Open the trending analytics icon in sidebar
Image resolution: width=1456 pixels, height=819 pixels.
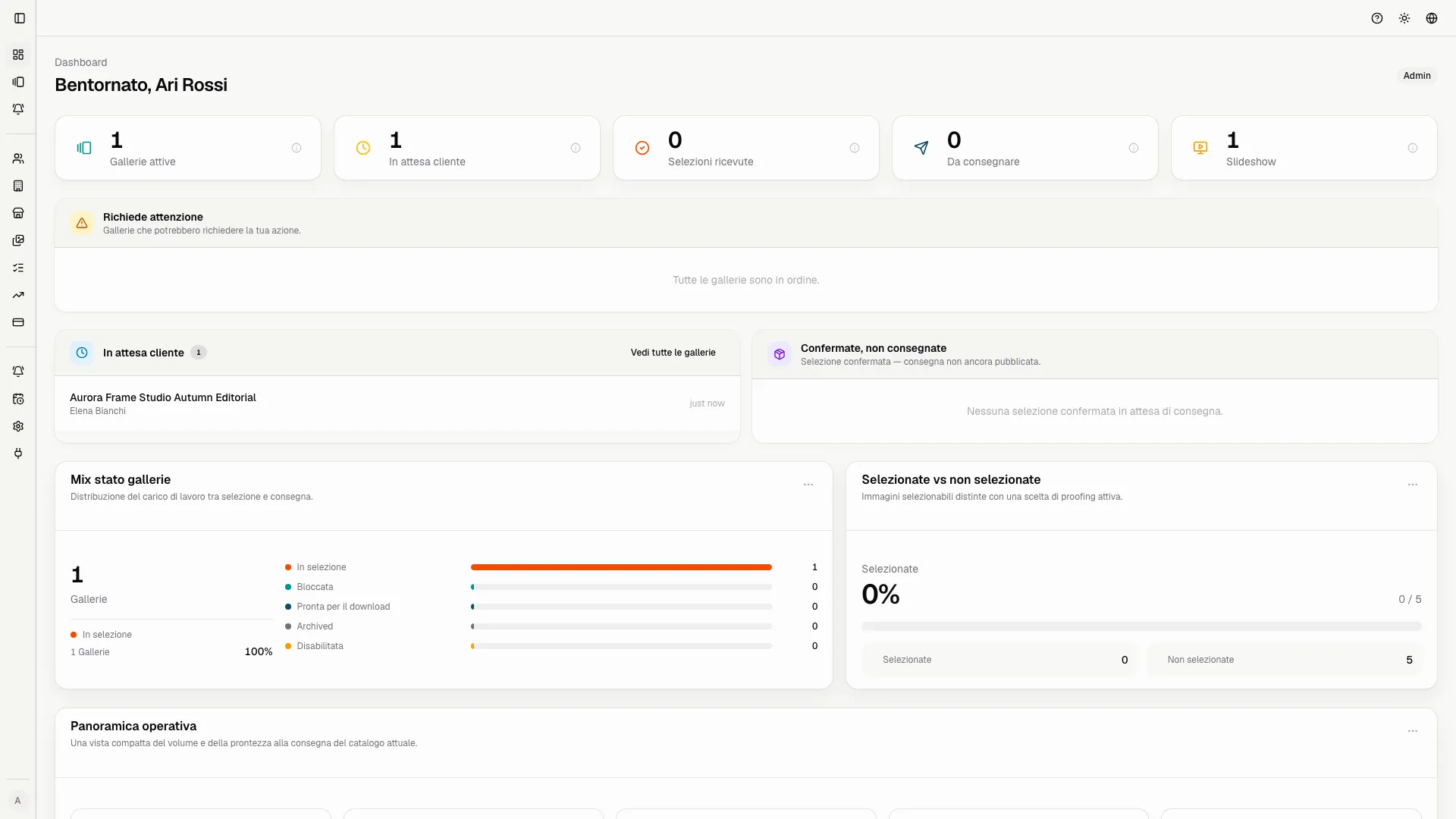pos(18,295)
